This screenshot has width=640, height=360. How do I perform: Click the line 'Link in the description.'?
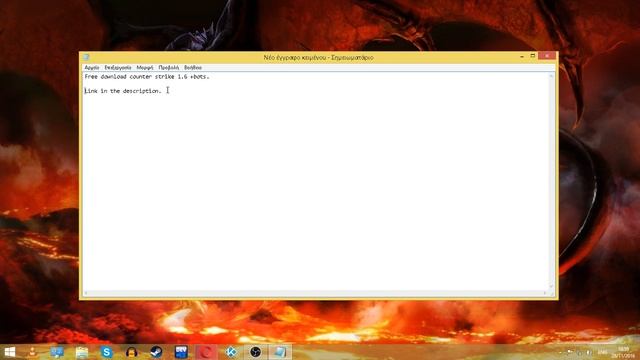123,91
